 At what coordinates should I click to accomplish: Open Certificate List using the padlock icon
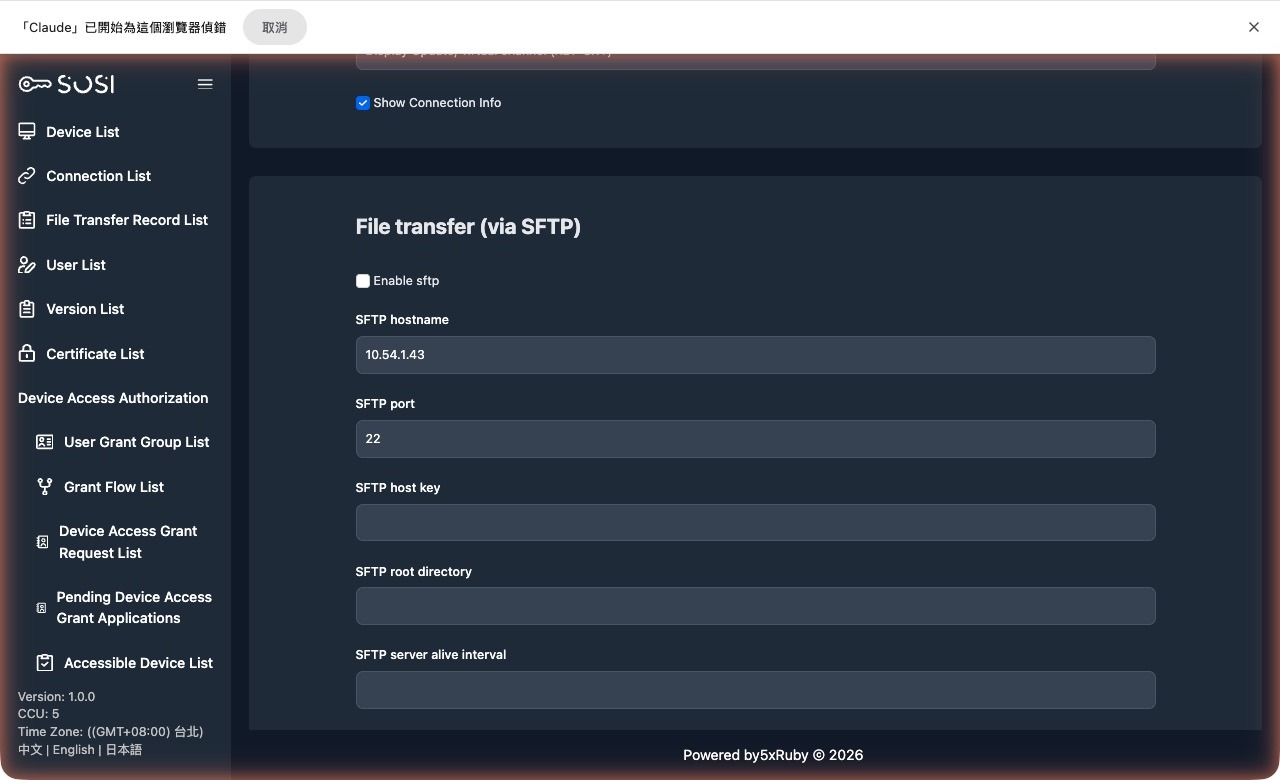pyautogui.click(x=26, y=353)
